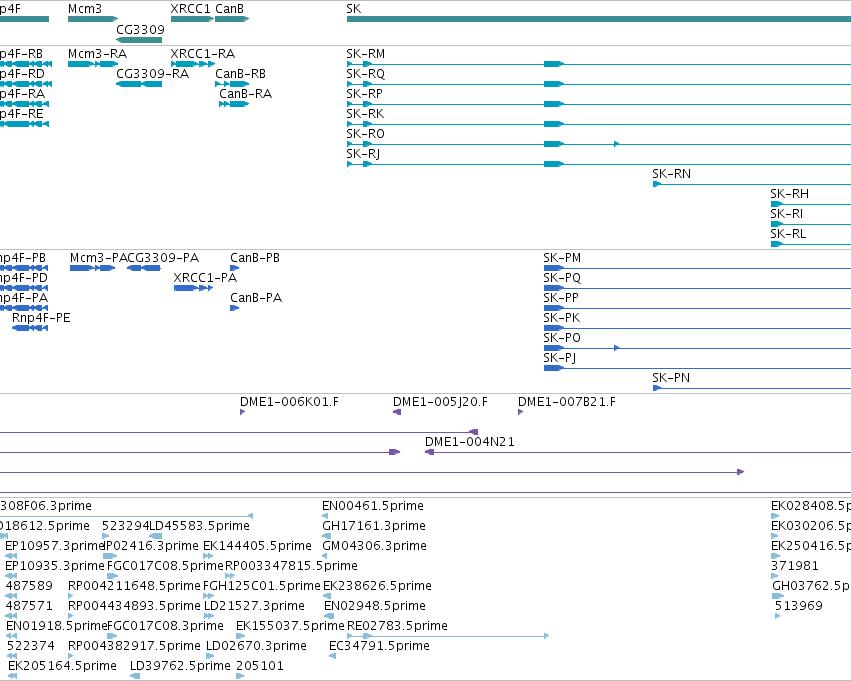Viewport: 851px width, 681px height.
Task: Click the DME1-004N21 BAC label
Action: [x=469, y=442]
